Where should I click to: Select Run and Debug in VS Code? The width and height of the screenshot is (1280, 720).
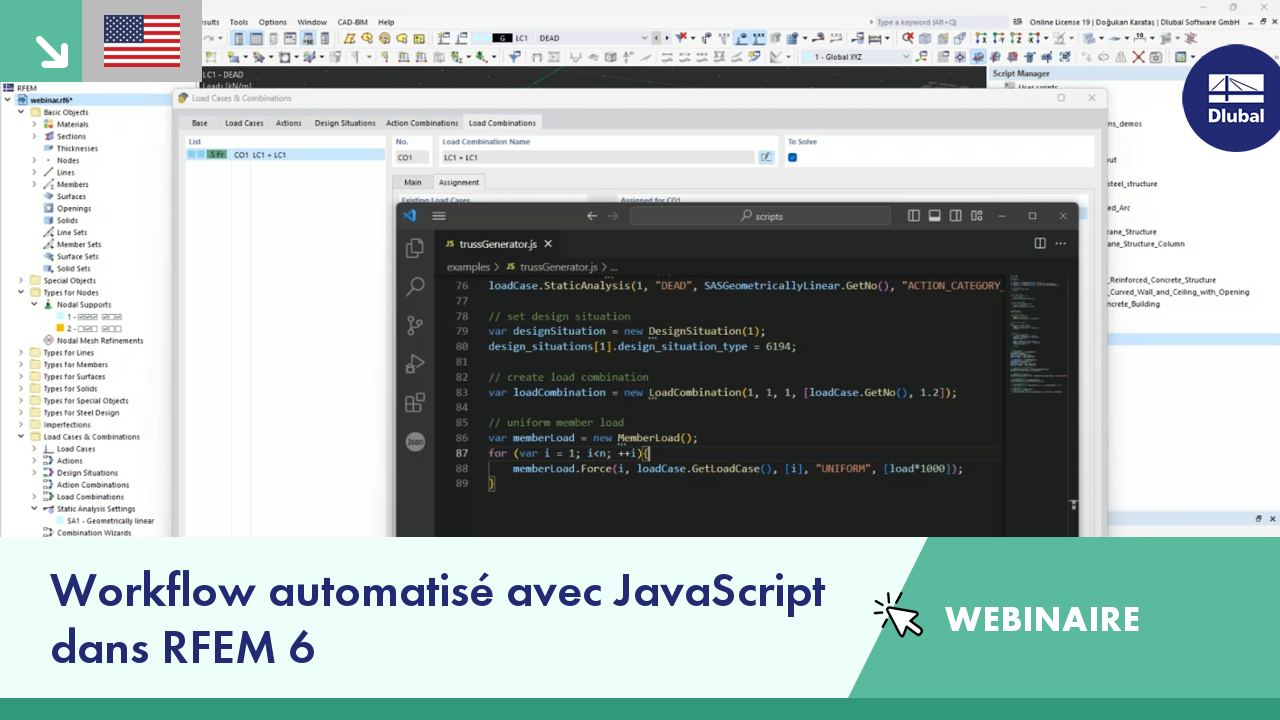click(414, 364)
